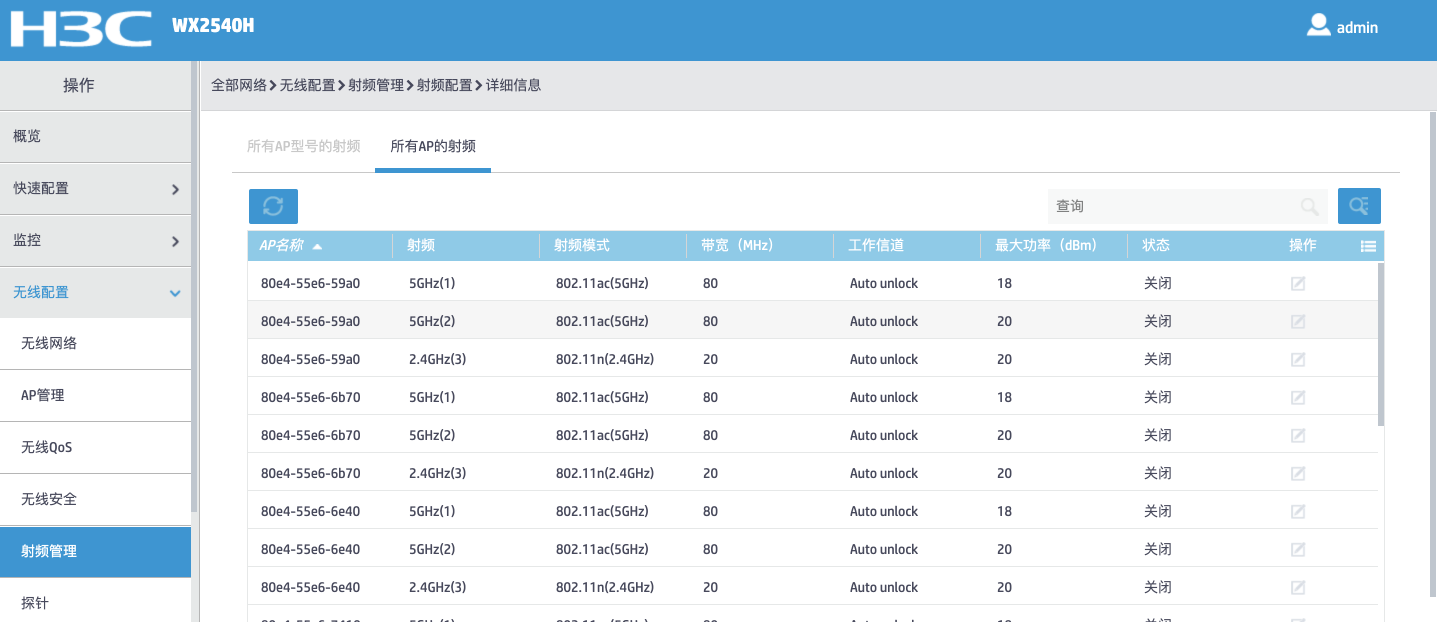Open 无线网络 submenu item

pos(95,344)
